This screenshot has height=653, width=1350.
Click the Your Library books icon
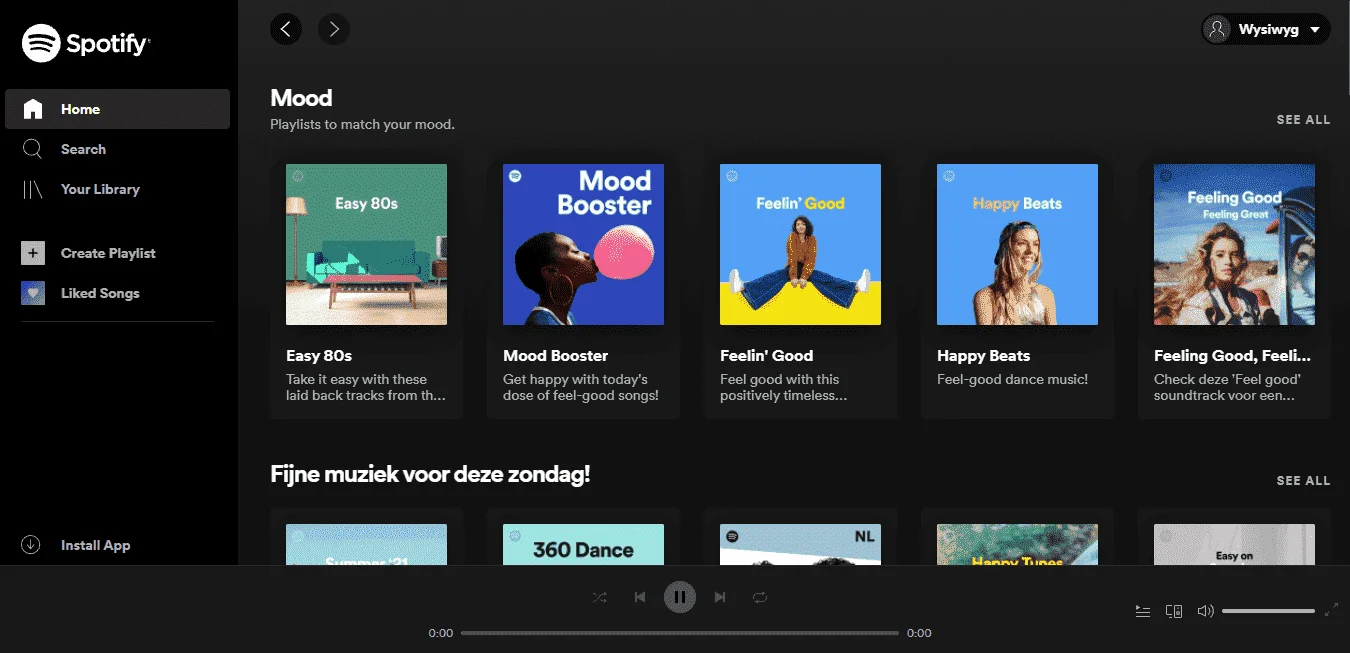click(x=33, y=189)
